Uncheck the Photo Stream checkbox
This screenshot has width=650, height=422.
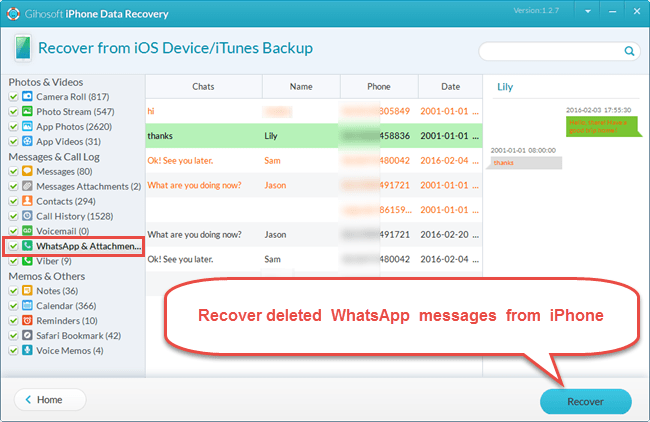pos(13,112)
